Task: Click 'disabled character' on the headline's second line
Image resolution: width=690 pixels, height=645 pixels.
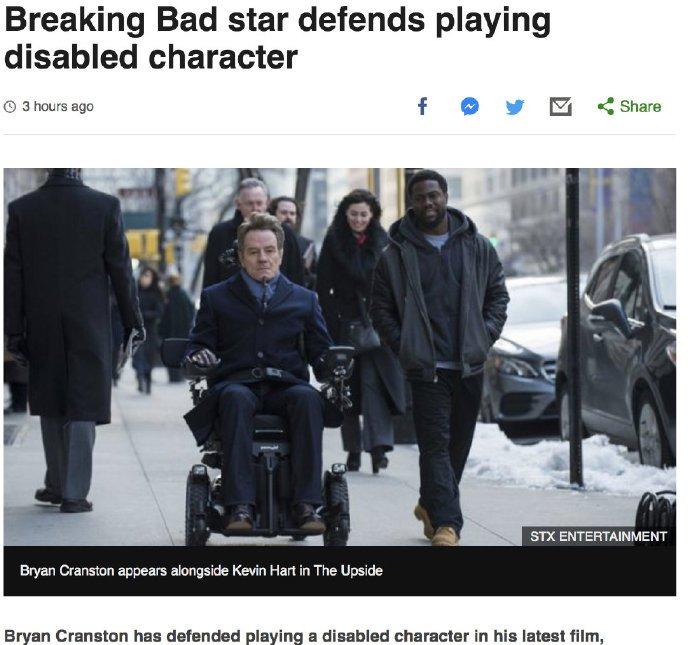Action: point(151,57)
